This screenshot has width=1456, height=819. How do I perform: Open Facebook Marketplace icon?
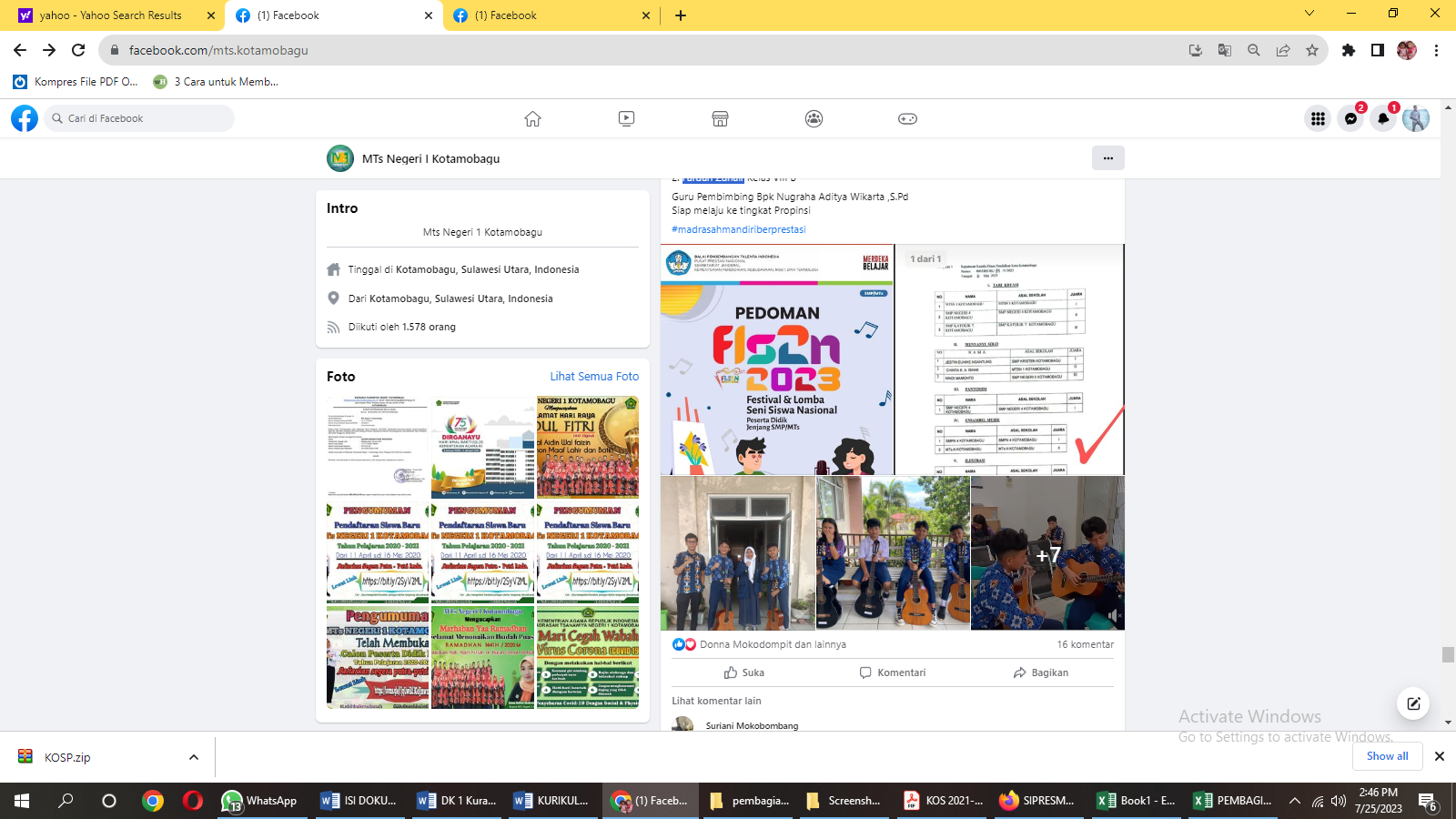pos(720,118)
